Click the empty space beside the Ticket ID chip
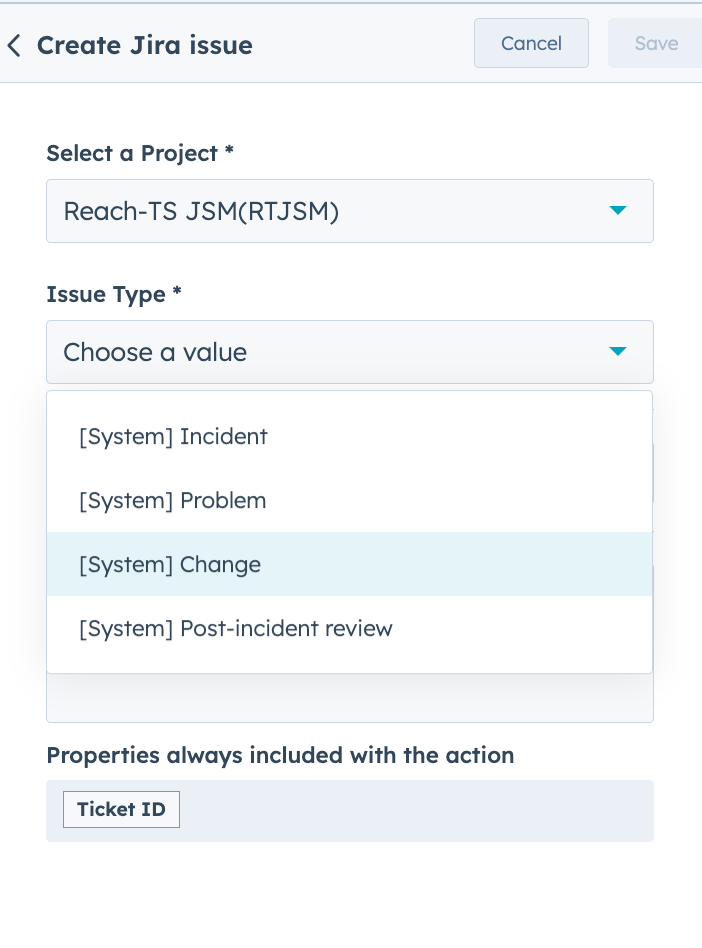This screenshot has width=702, height=948. 416,811
